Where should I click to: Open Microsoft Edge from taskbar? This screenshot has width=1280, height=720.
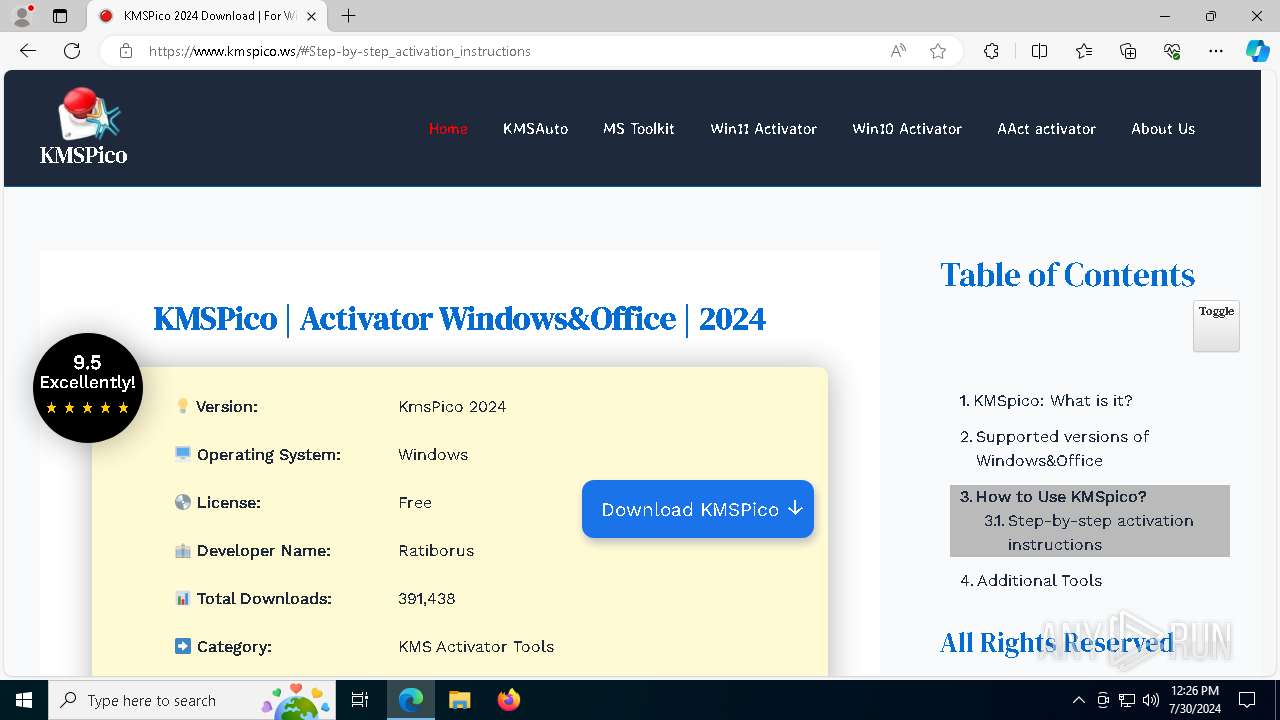click(x=411, y=700)
